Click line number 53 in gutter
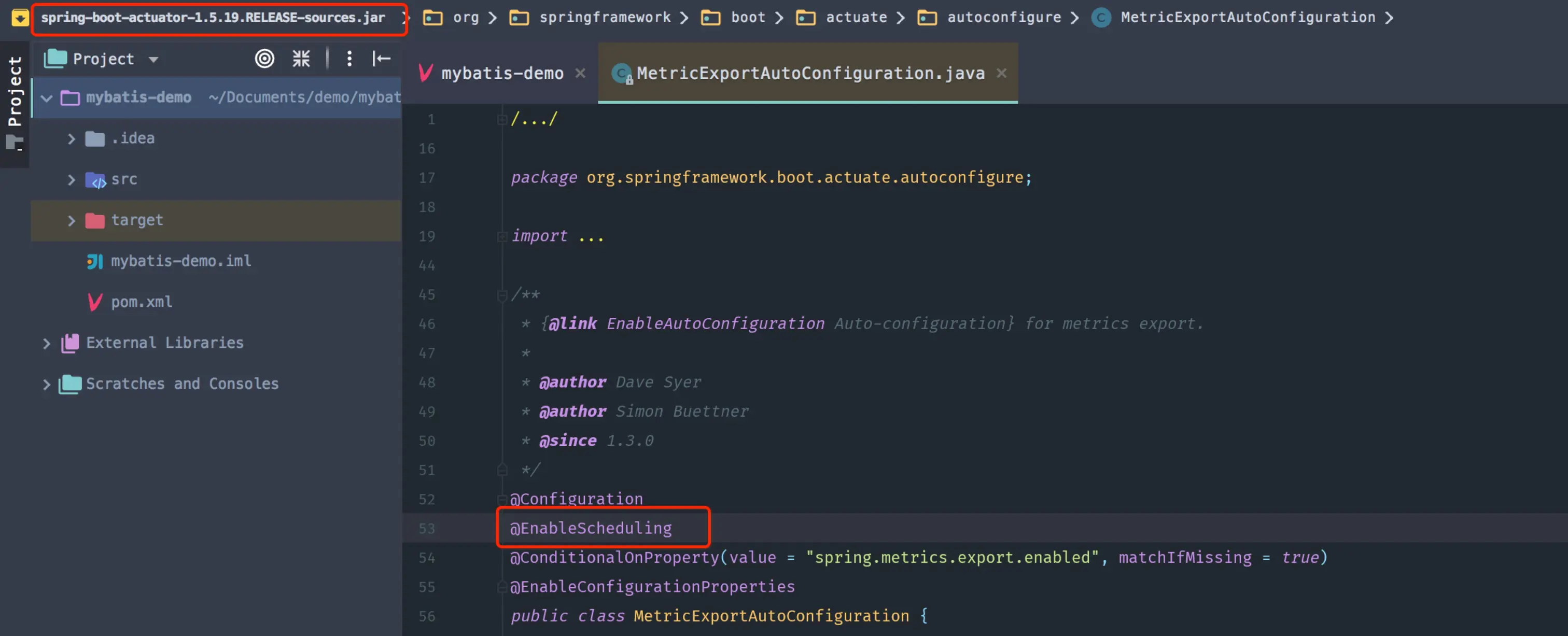The width and height of the screenshot is (1568, 636). 427,528
